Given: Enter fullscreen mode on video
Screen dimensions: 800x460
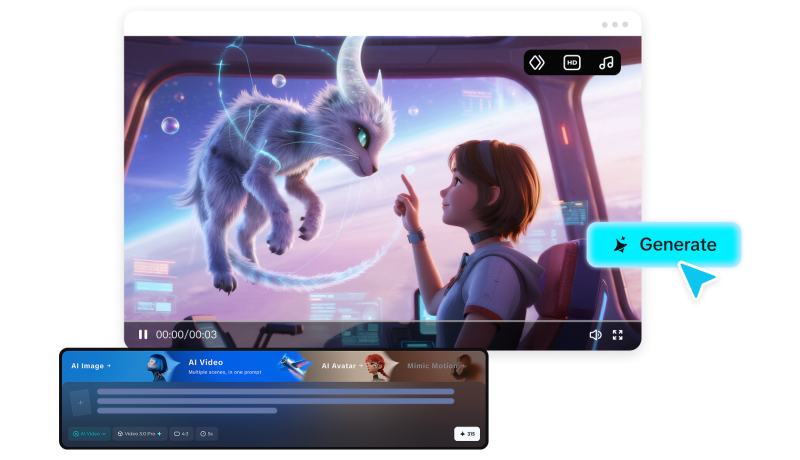Looking at the screenshot, I should pos(618,335).
